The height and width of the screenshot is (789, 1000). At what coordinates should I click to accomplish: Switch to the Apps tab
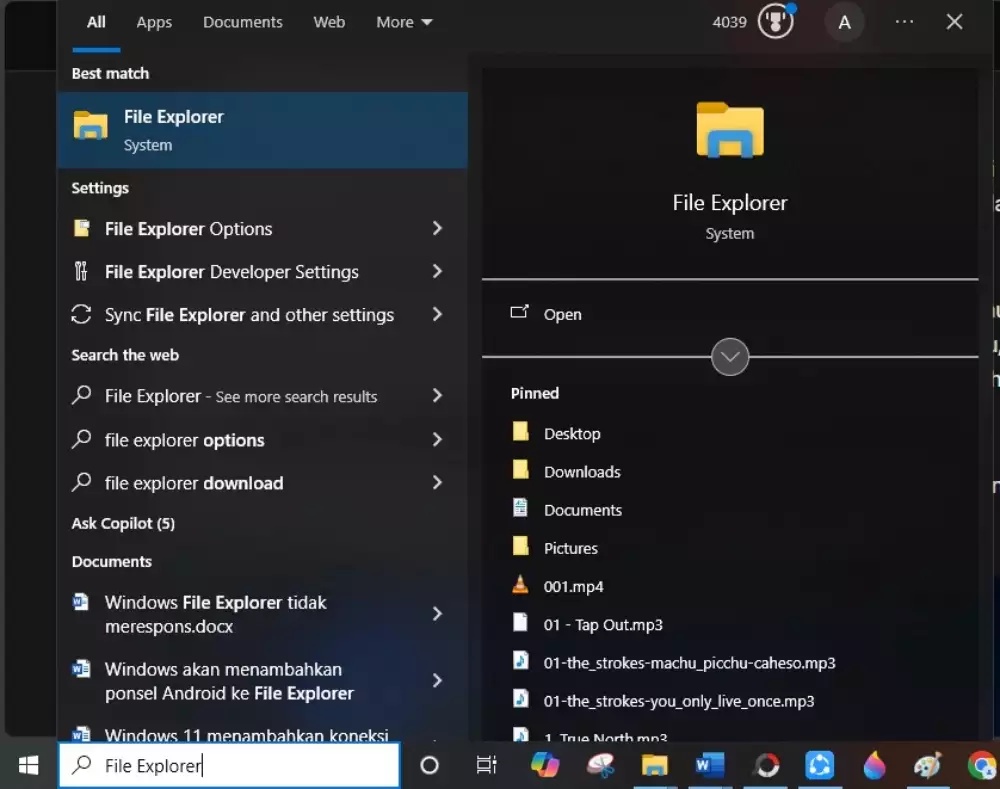(x=154, y=22)
